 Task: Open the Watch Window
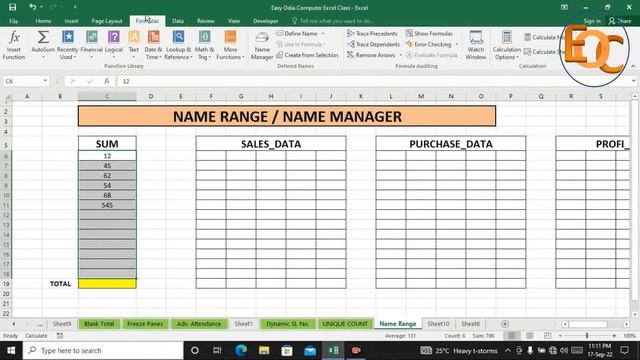click(476, 46)
